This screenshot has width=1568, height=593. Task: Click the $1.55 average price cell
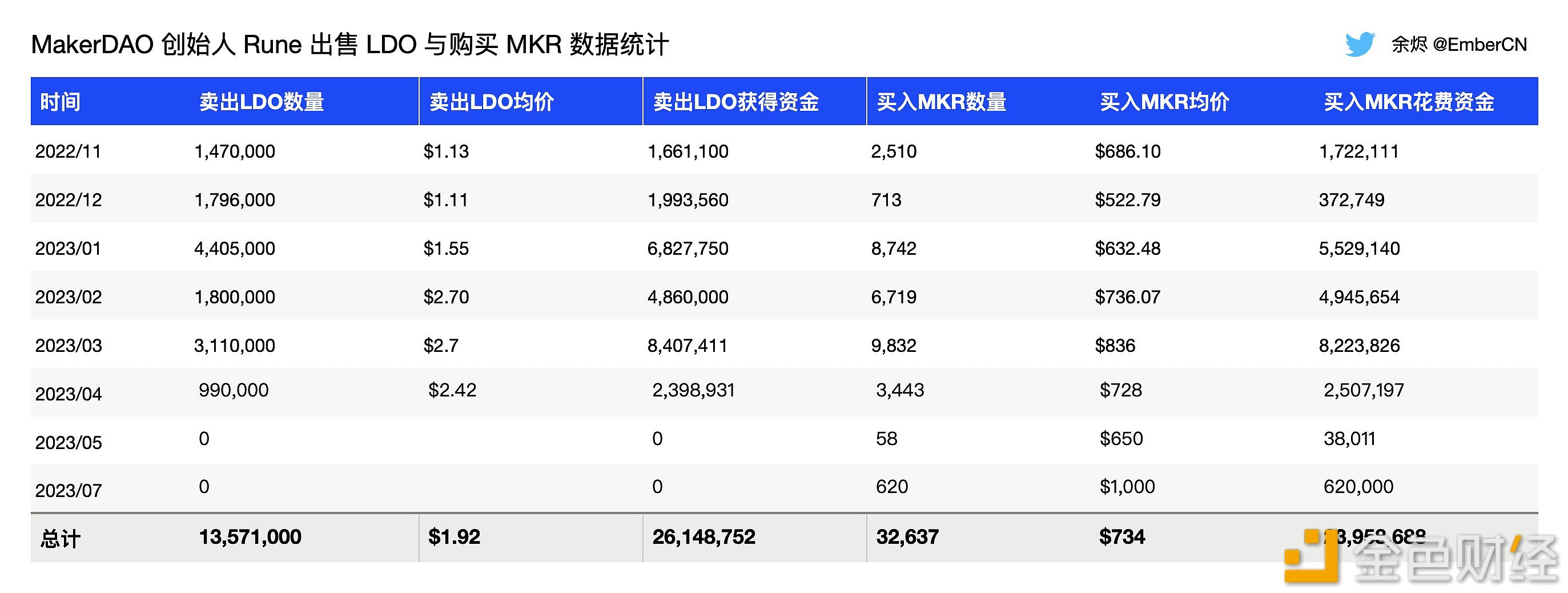click(x=446, y=249)
